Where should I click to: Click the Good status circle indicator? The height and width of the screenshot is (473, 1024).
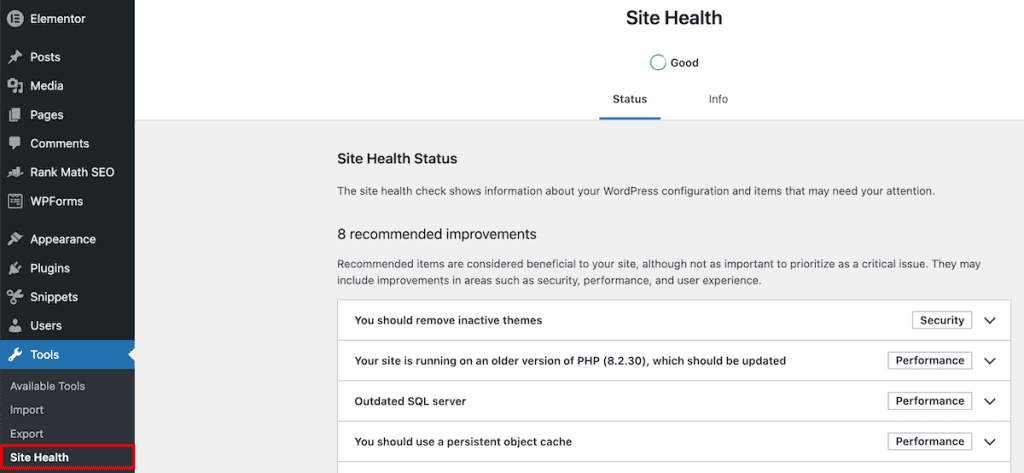pyautogui.click(x=658, y=63)
